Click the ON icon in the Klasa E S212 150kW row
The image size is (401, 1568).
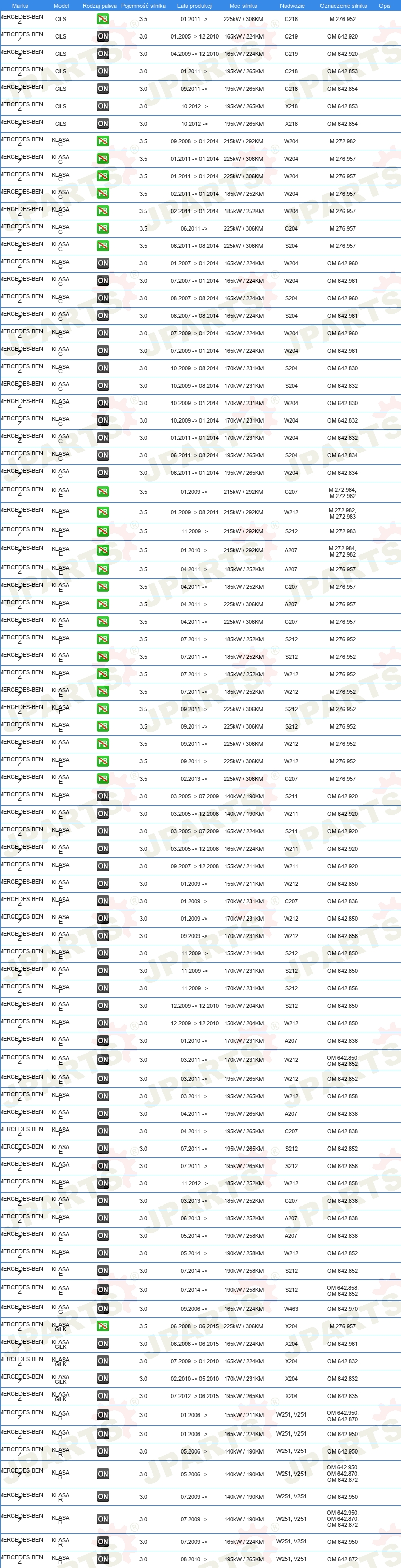pos(103,1006)
